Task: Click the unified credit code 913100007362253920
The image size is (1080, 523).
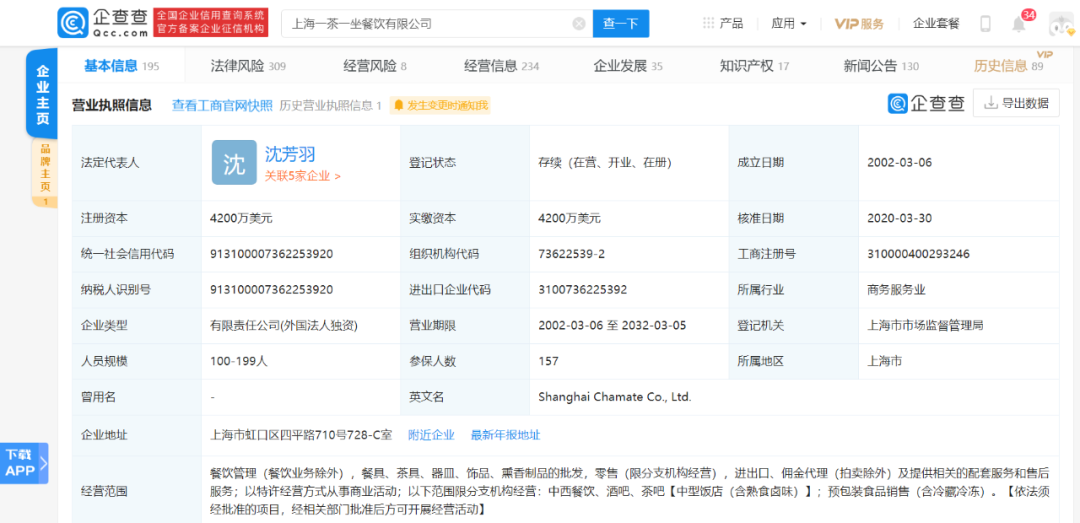Action: [x=271, y=254]
